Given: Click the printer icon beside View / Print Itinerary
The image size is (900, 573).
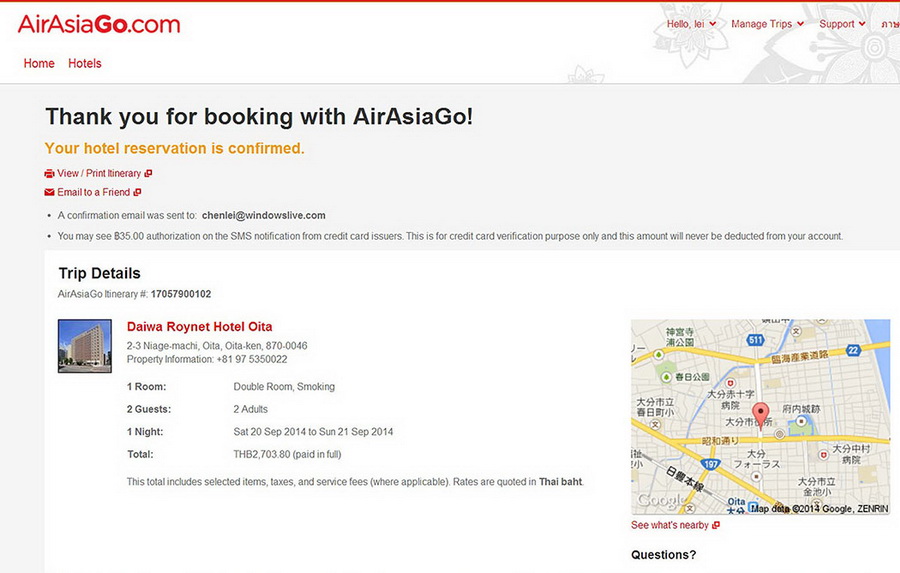Looking at the screenshot, I should click(49, 173).
